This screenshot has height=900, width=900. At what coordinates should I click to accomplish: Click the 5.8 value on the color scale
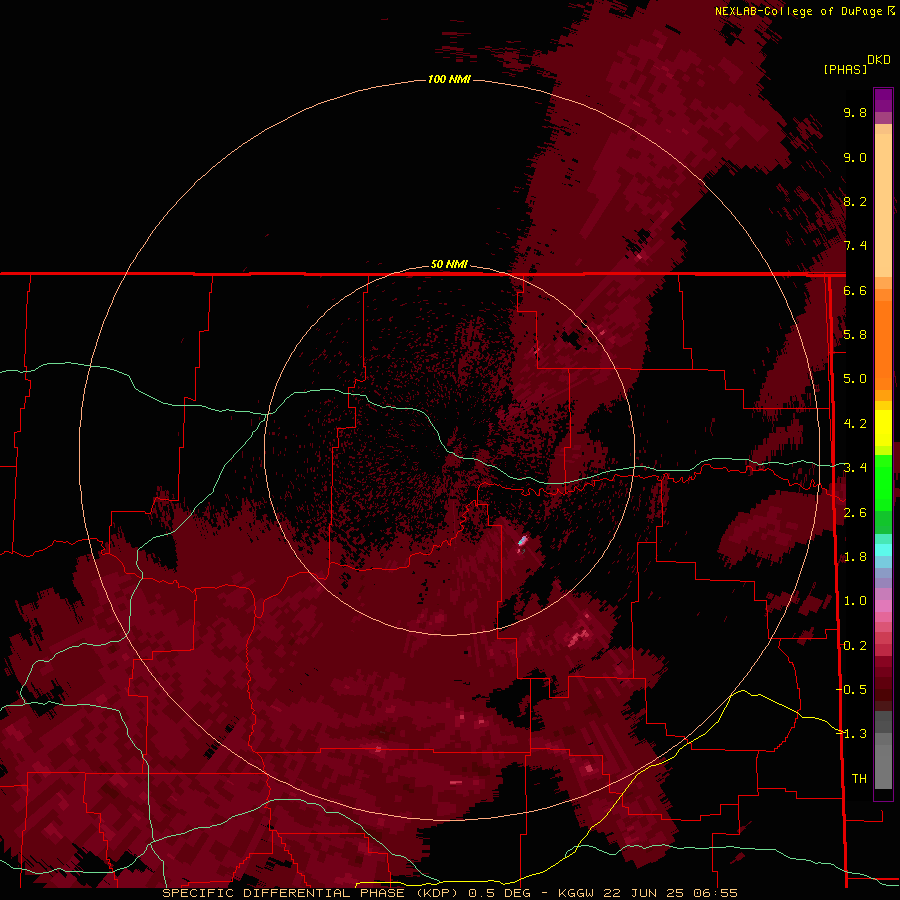coord(855,335)
